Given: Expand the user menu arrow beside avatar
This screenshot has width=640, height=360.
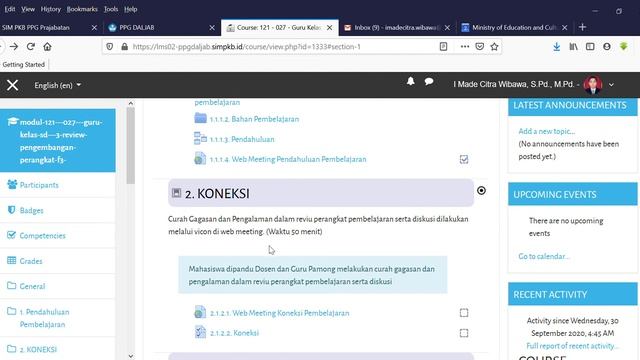Looking at the screenshot, I should [x=611, y=85].
